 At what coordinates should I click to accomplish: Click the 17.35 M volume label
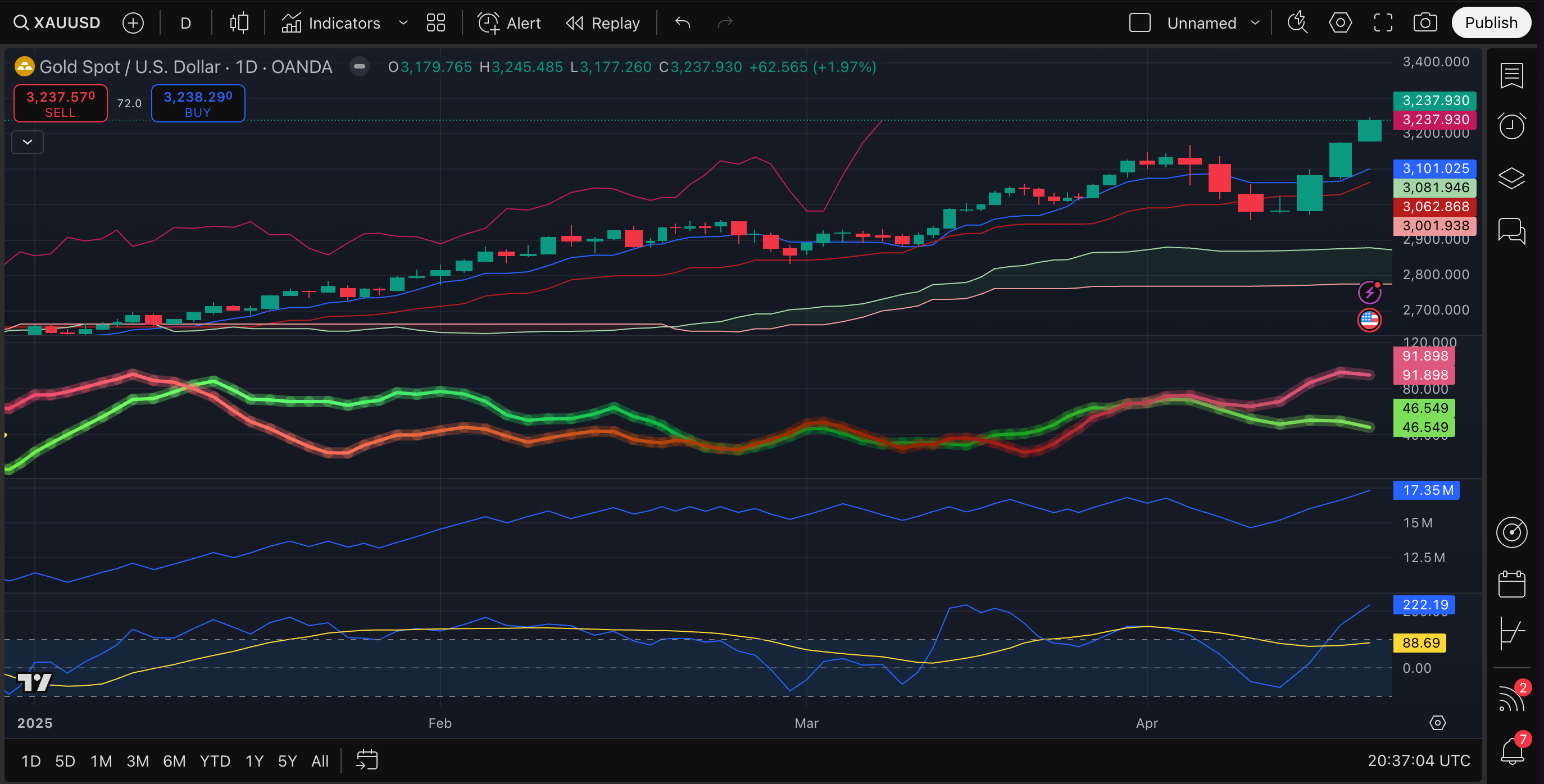click(x=1427, y=490)
